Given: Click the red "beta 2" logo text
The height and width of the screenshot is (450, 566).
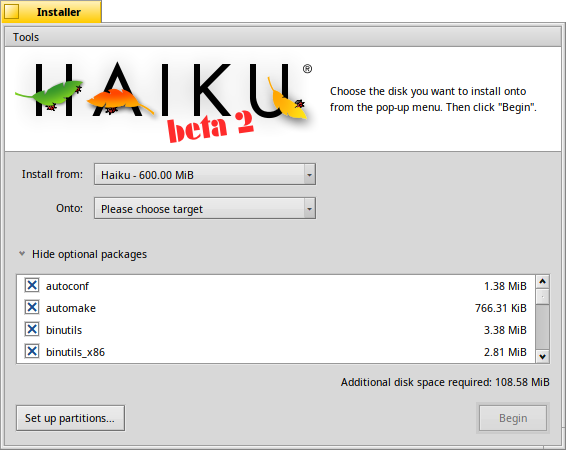Looking at the screenshot, I should (210, 127).
